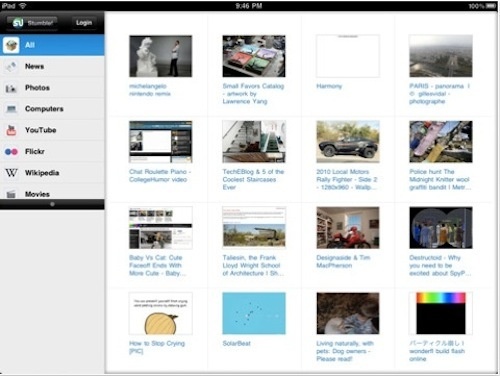Open Coolest Staircases thumbnail
The width and height of the screenshot is (500, 376).
[254, 142]
